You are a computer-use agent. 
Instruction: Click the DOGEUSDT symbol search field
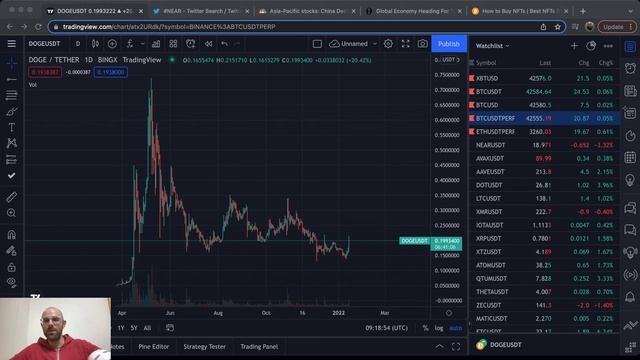pos(44,44)
